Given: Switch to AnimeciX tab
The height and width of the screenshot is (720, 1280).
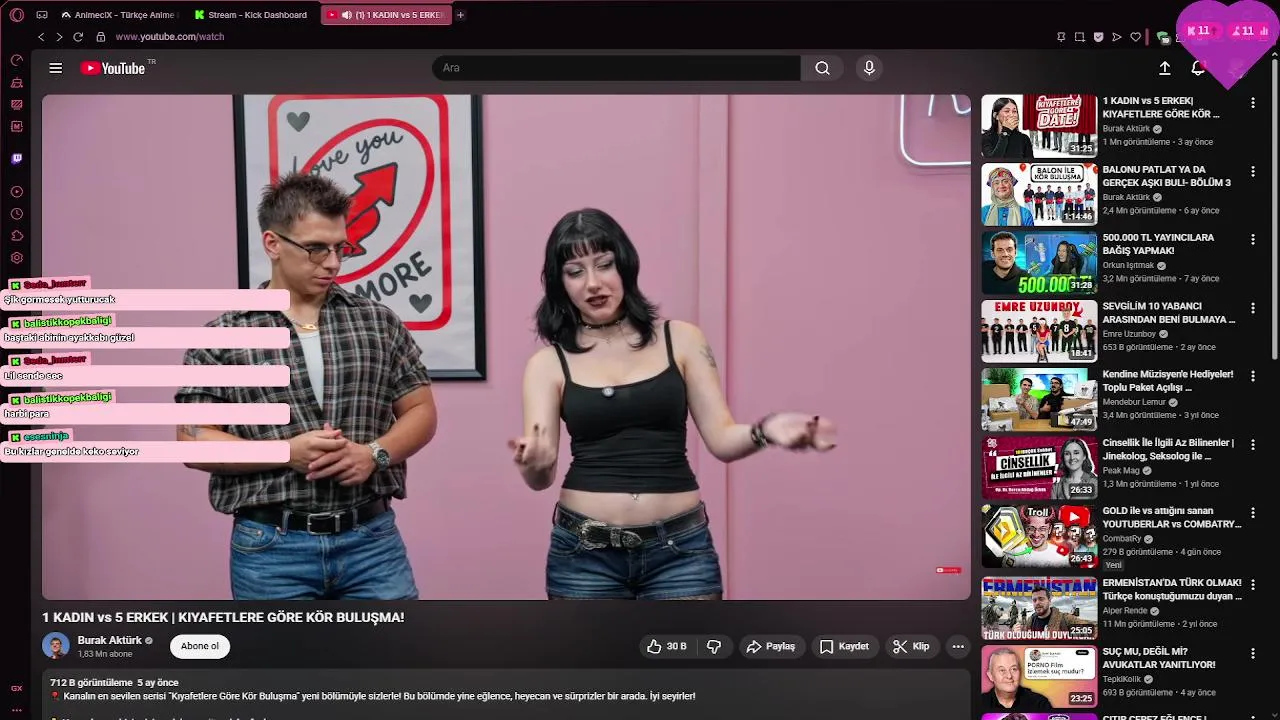Looking at the screenshot, I should coord(118,15).
